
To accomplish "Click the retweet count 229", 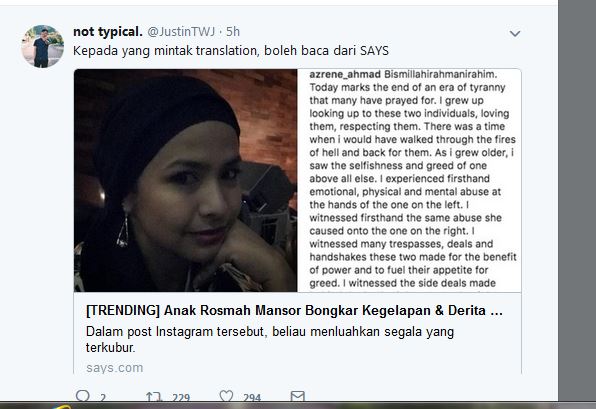I will pos(181,398).
